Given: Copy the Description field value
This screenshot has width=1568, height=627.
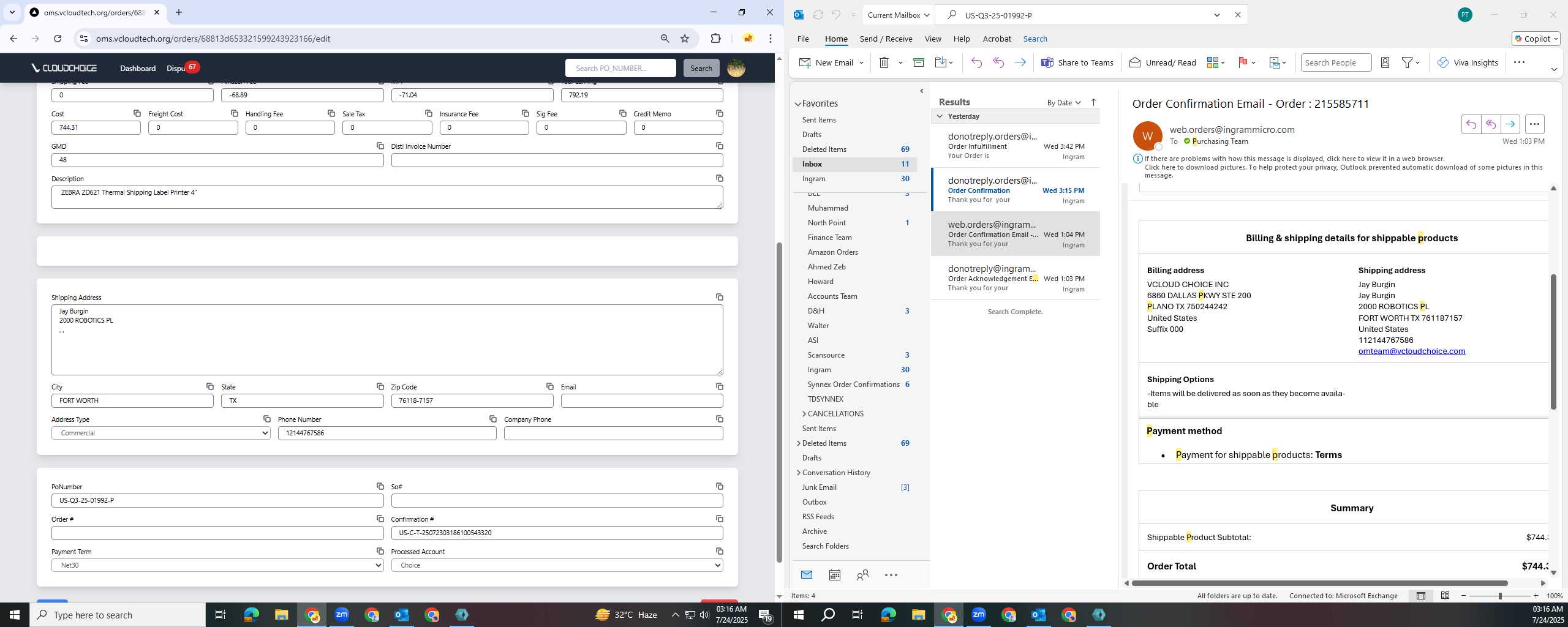Looking at the screenshot, I should pyautogui.click(x=719, y=178).
